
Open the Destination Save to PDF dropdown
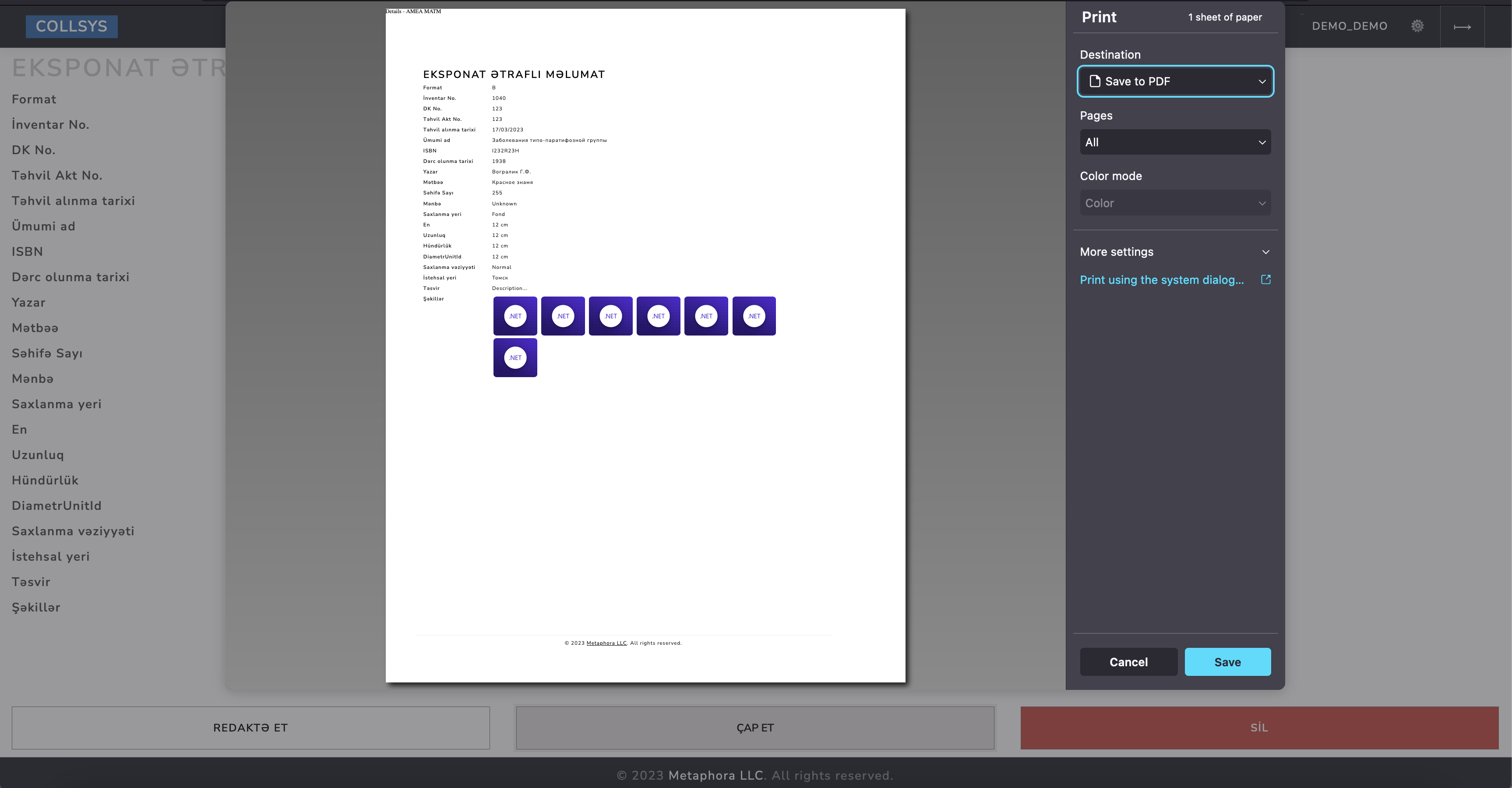click(x=1175, y=81)
